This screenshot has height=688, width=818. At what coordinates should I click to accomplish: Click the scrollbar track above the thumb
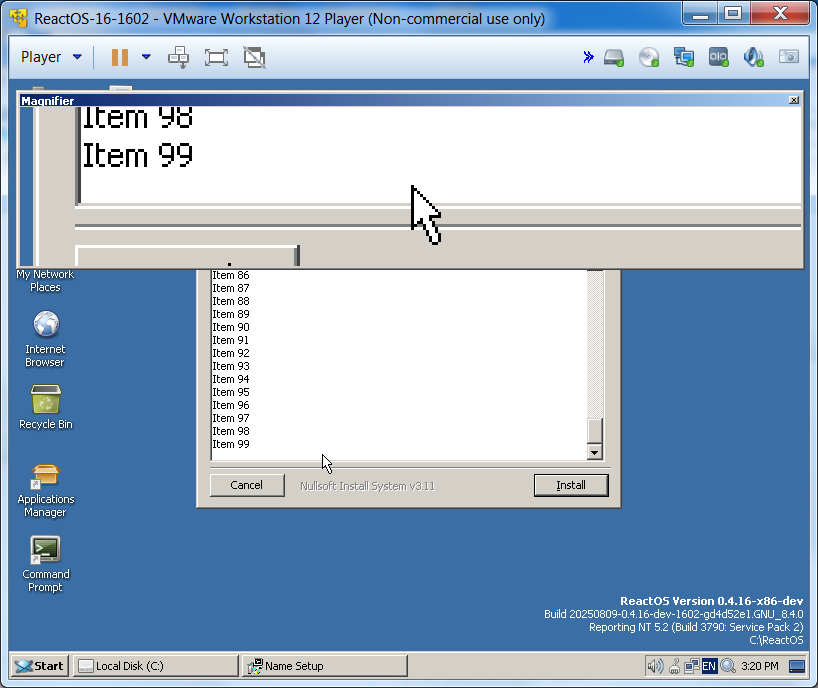[595, 344]
